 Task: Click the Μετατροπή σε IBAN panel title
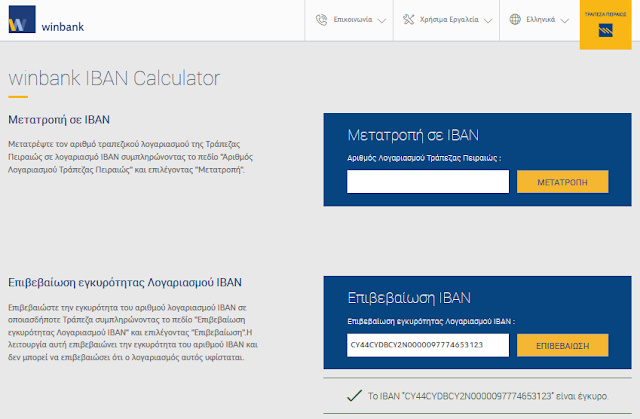click(413, 135)
